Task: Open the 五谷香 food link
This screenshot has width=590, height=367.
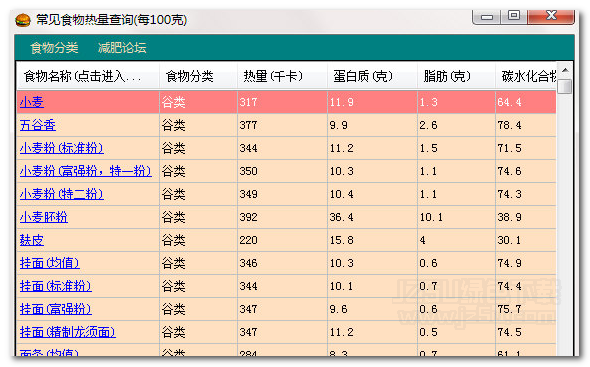Action: coord(38,125)
